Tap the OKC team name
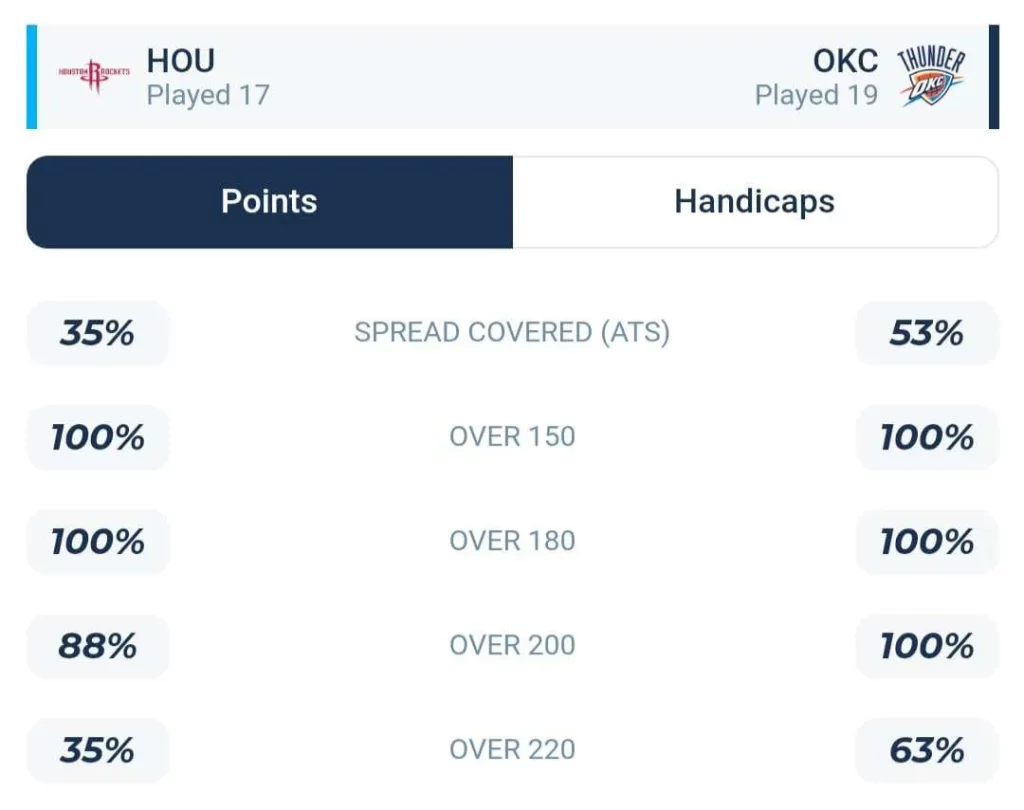1024x810 pixels. [x=845, y=61]
